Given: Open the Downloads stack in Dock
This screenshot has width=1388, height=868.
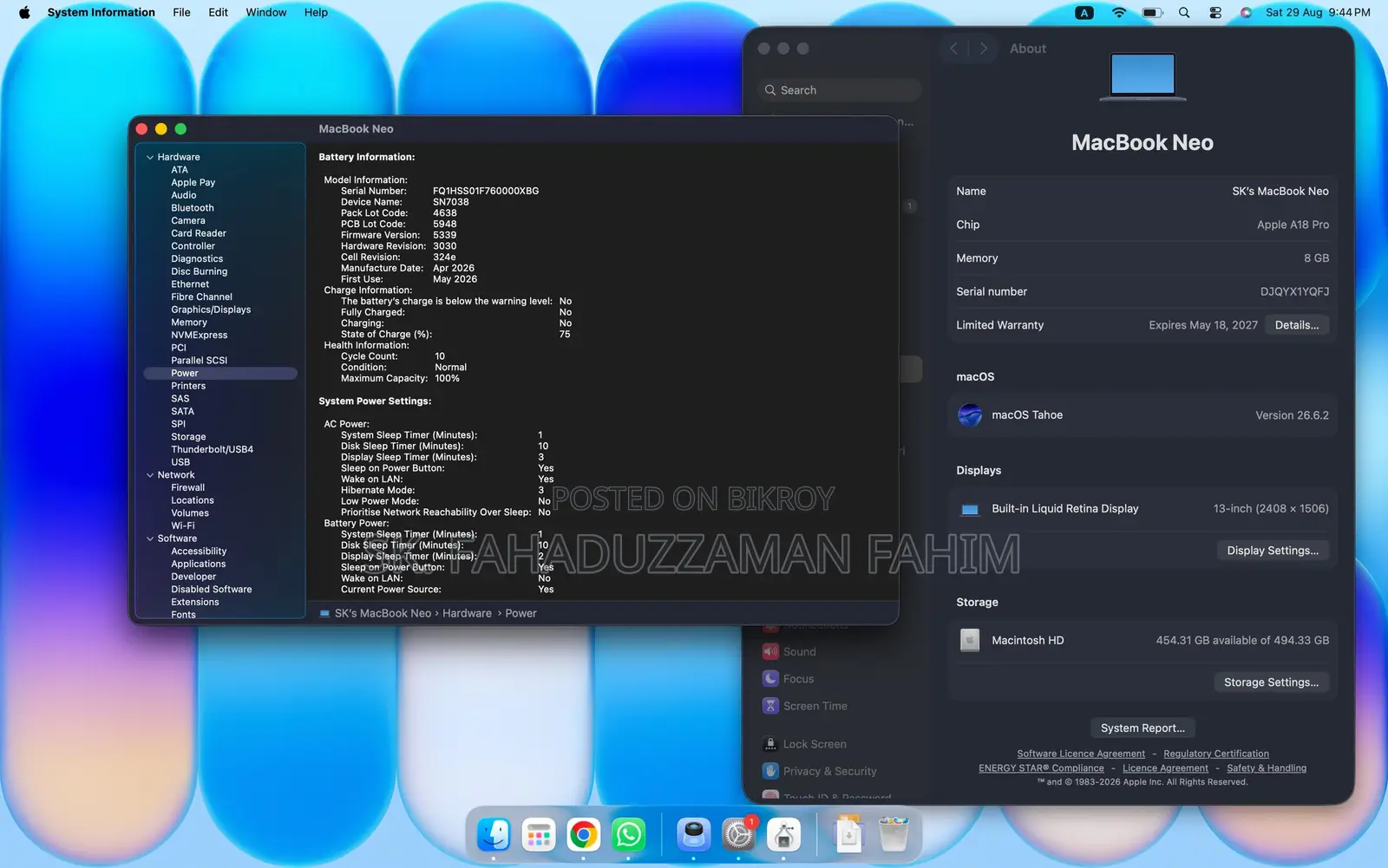Looking at the screenshot, I should pyautogui.click(x=848, y=835).
